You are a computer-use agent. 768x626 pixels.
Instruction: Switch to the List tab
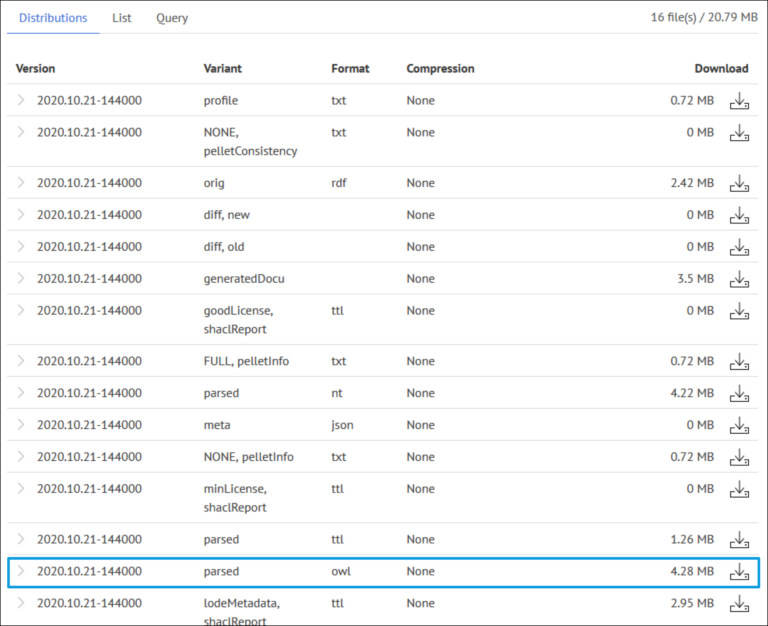(121, 18)
